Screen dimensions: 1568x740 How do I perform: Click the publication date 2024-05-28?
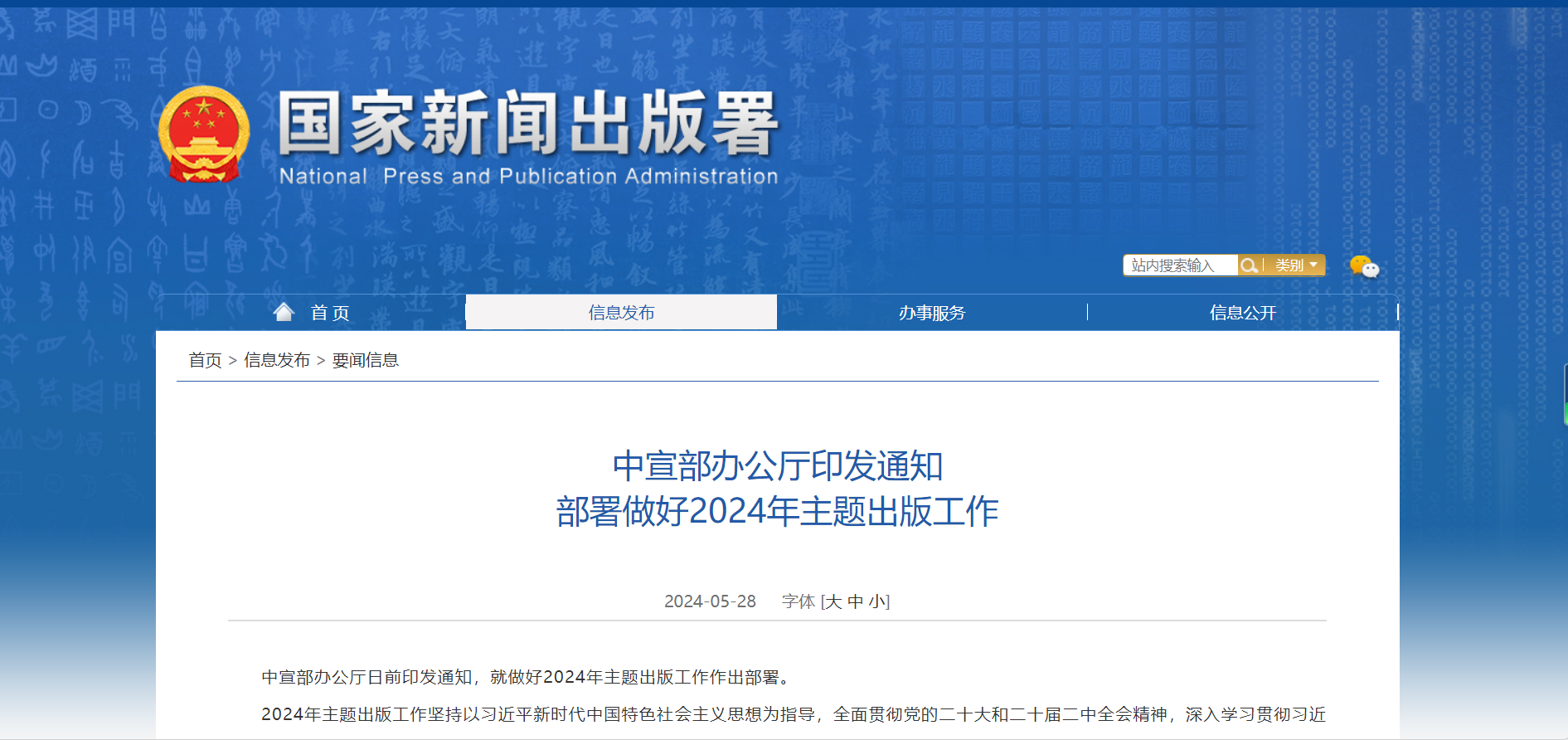(710, 601)
